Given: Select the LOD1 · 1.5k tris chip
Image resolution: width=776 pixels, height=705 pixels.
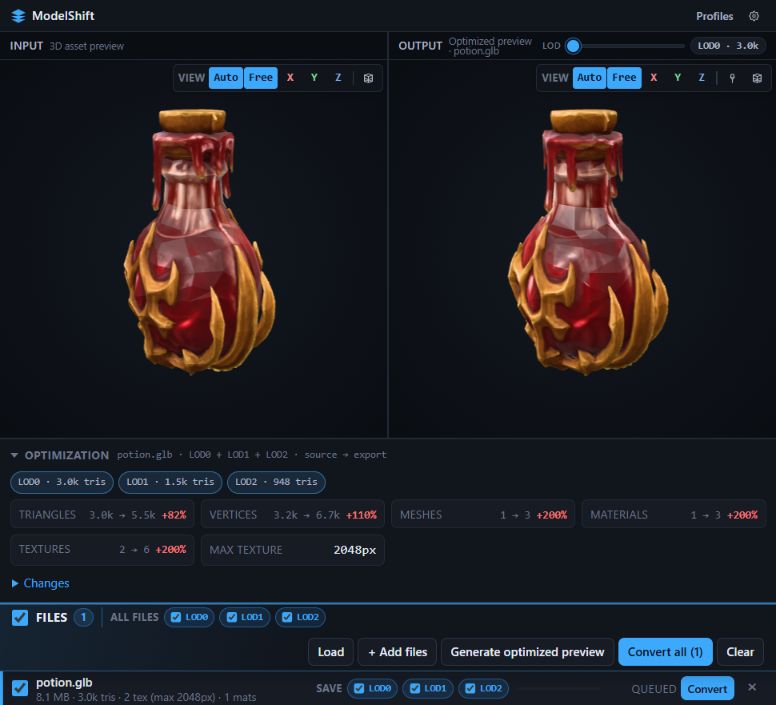Looking at the screenshot, I should point(170,482).
